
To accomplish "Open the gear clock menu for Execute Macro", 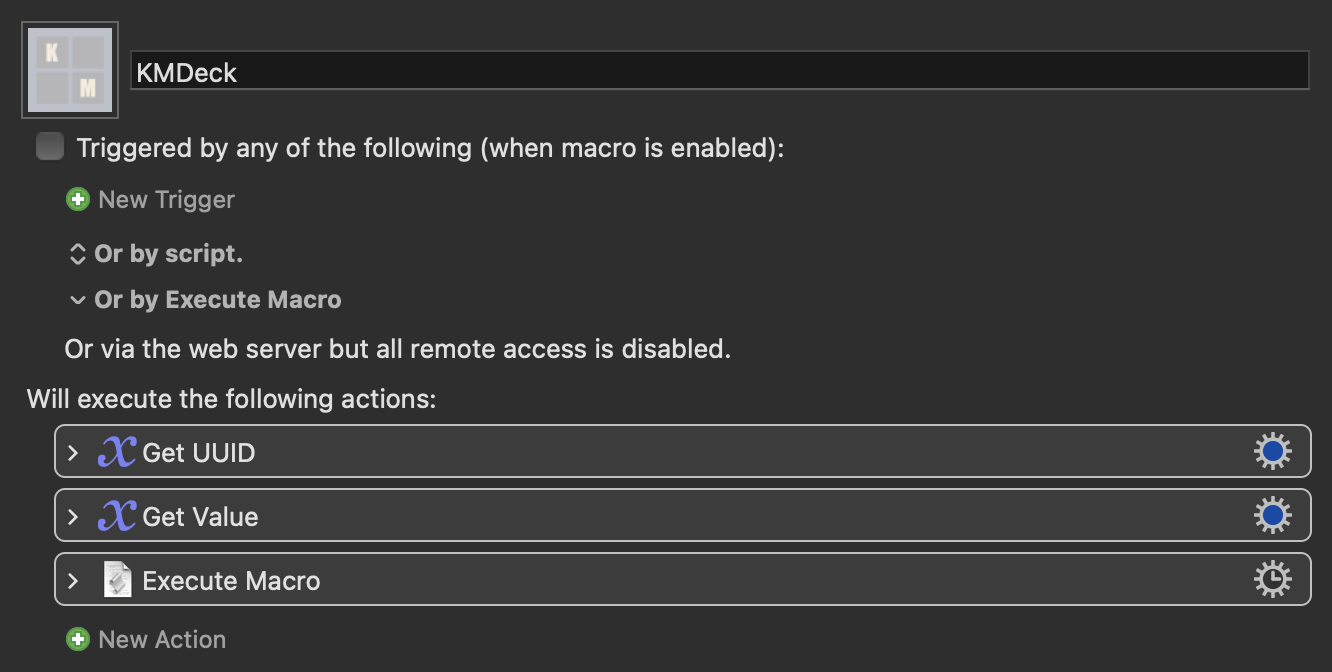I will (1273, 580).
